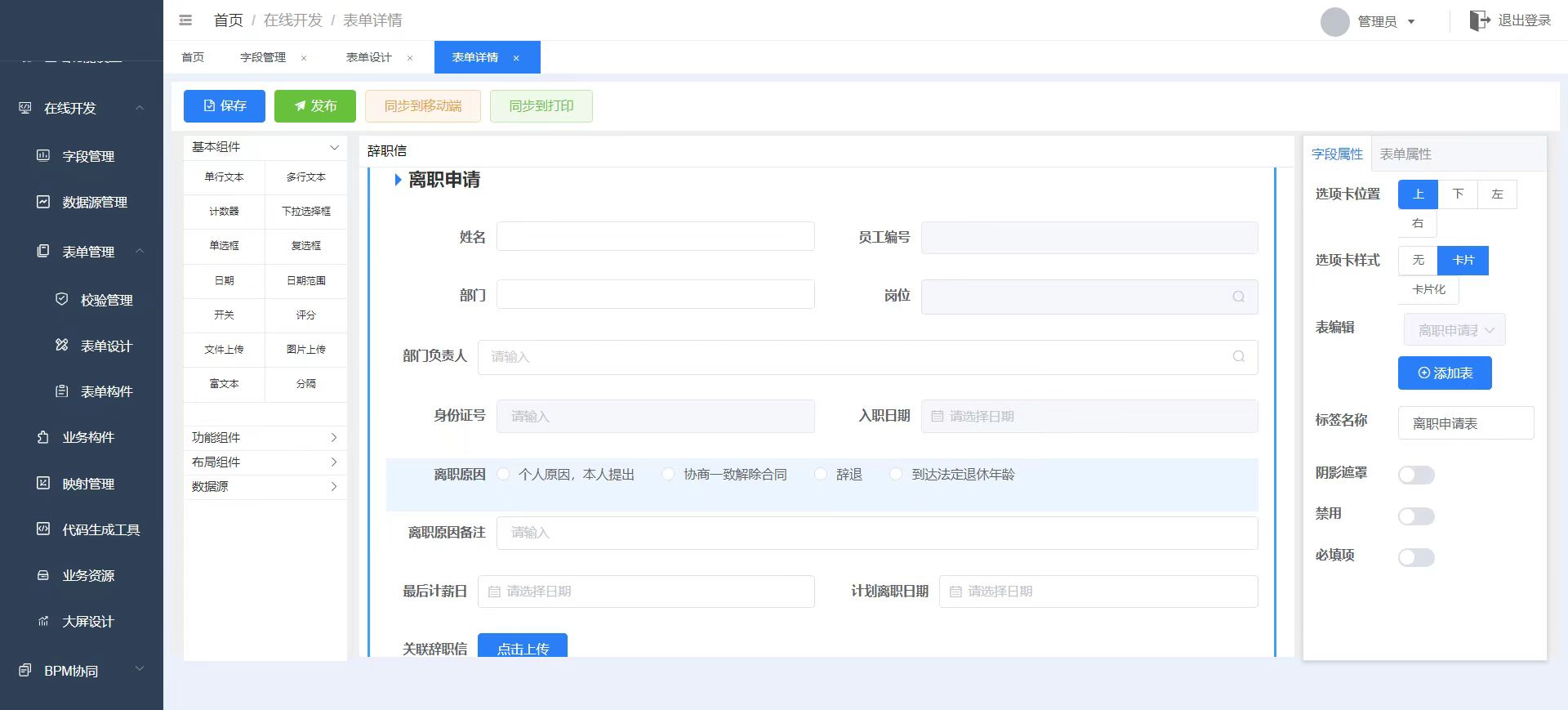Expand the 布局组件 section
The image size is (1568, 710).
[334, 462]
